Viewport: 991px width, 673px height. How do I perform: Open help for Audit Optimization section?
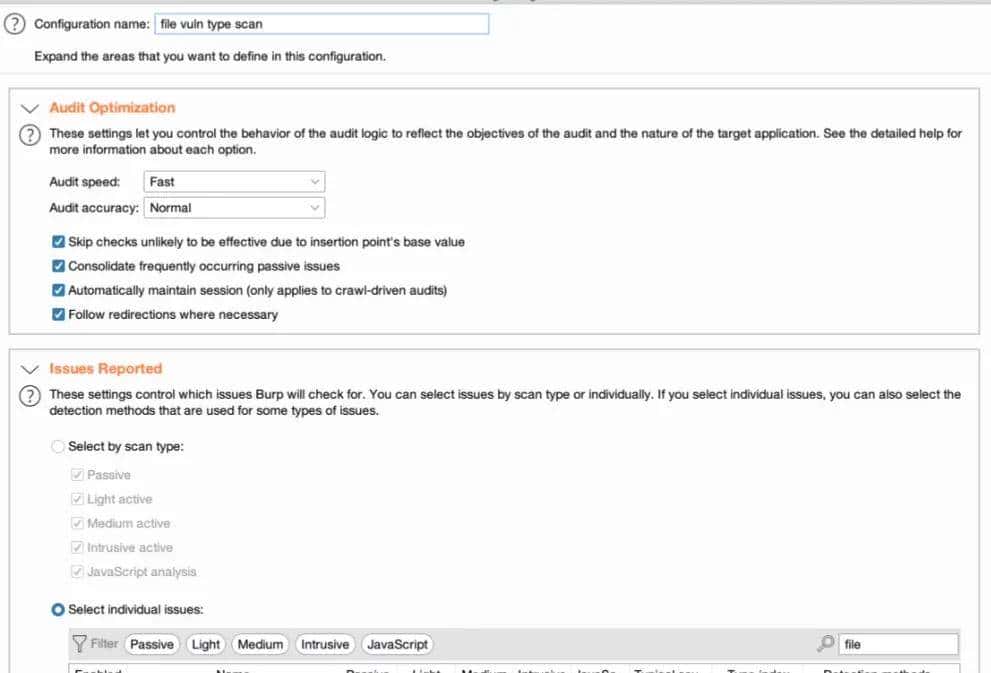click(x=30, y=135)
